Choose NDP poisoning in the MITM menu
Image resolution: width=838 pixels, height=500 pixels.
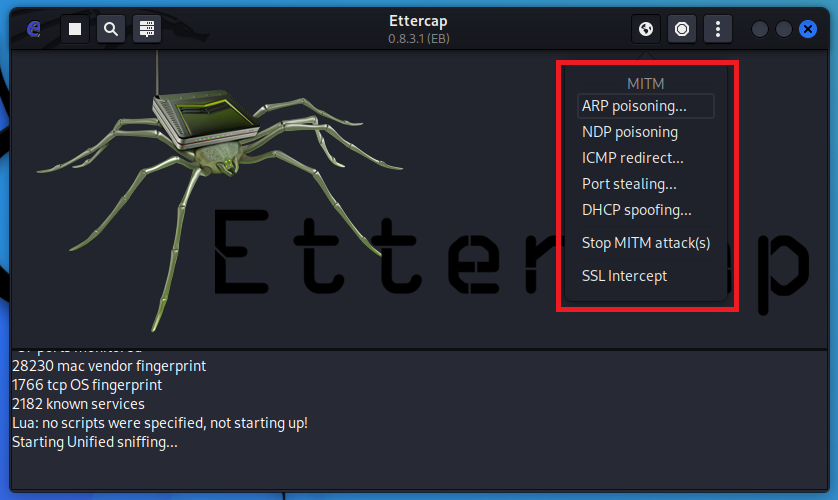tap(646, 132)
